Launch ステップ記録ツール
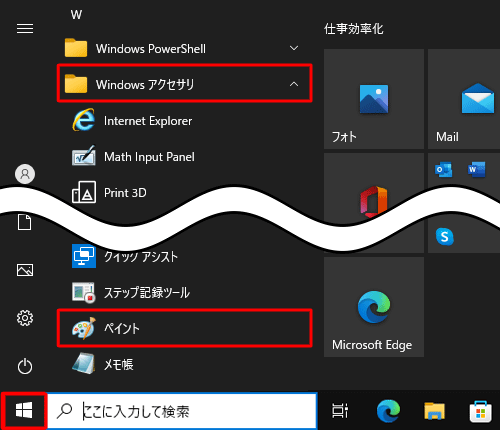500x430 pixels. [185, 293]
